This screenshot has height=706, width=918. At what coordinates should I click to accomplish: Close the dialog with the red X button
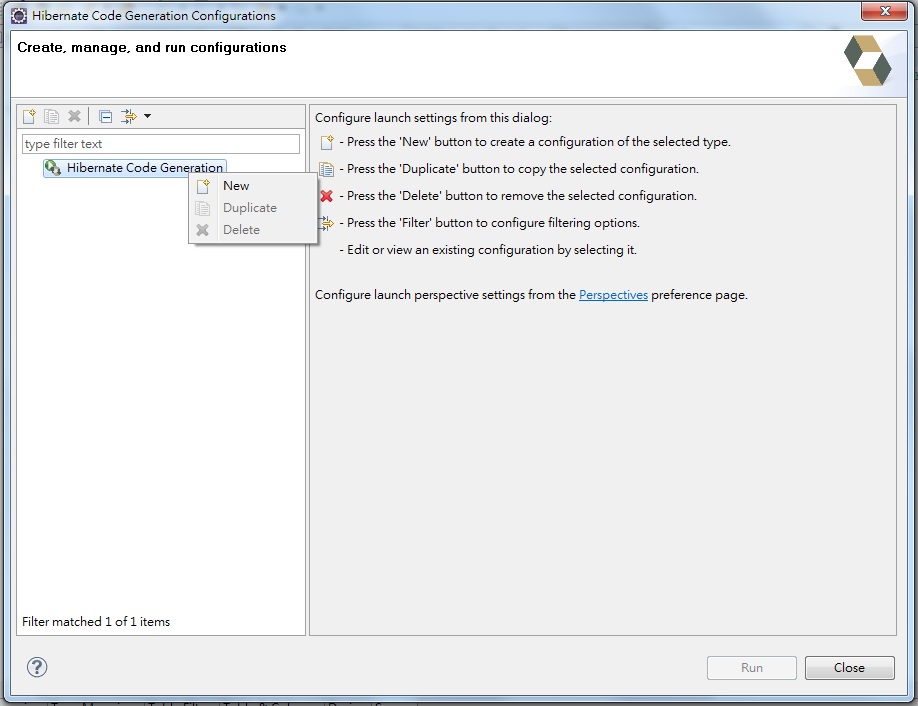coord(885,11)
